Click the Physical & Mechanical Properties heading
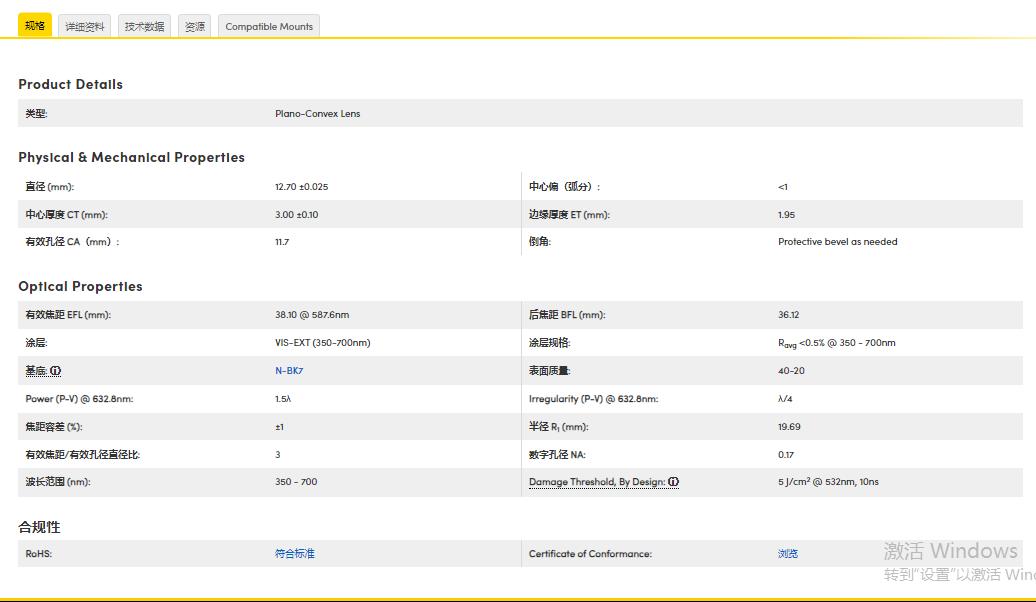Image resolution: width=1036 pixels, height=602 pixels. [x=131, y=157]
